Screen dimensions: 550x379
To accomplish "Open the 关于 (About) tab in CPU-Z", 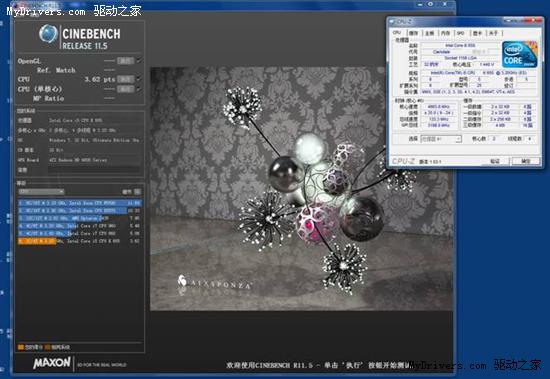I will pyautogui.click(x=494, y=33).
